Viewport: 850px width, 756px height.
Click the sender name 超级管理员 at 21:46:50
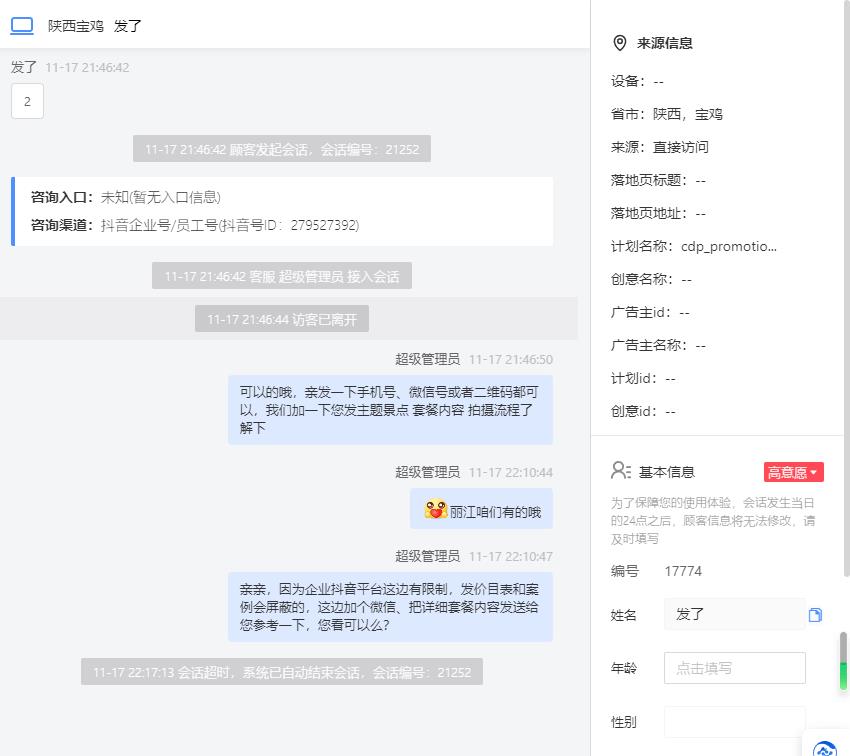(427, 359)
